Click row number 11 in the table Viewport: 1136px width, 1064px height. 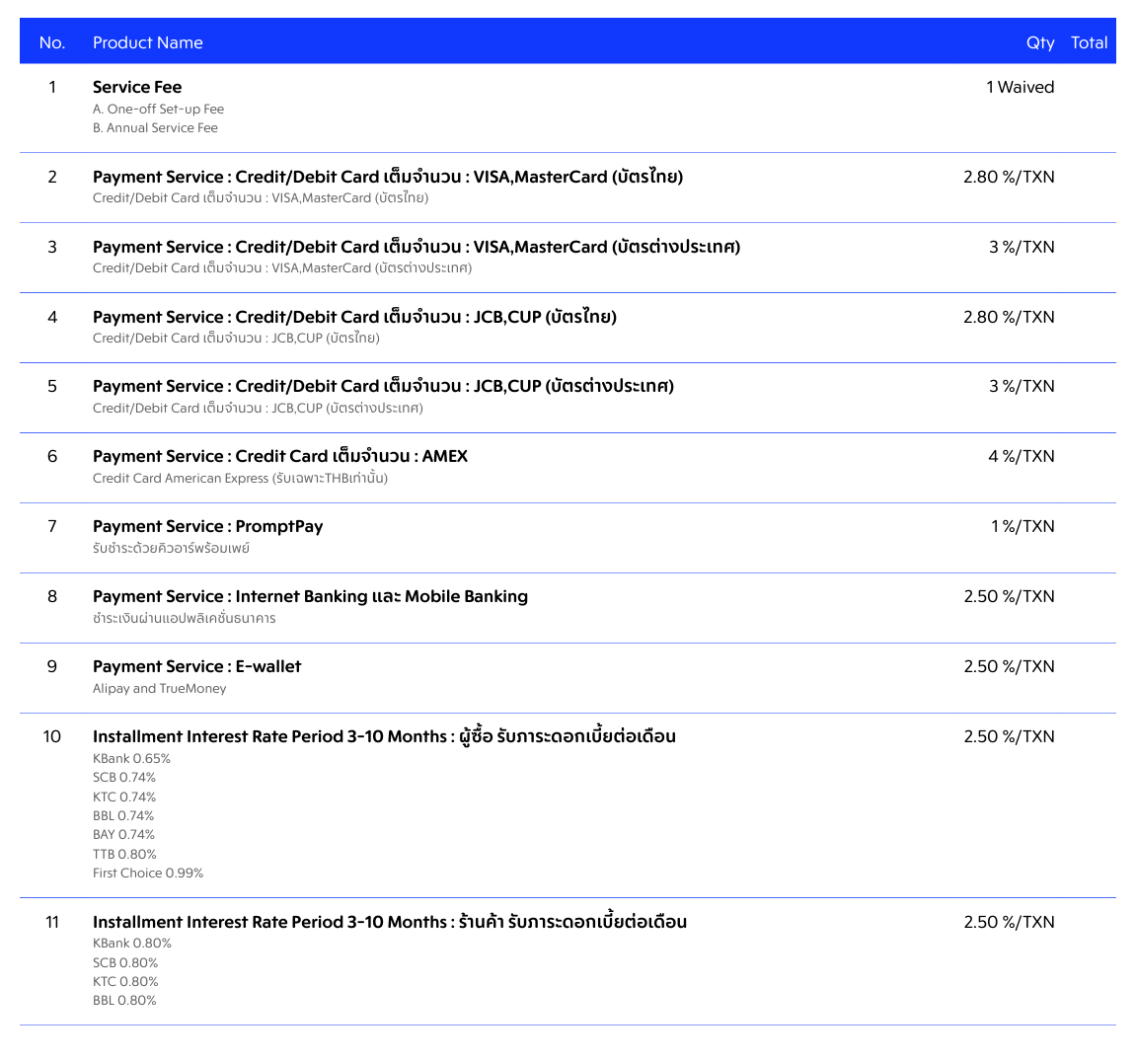(x=52, y=922)
